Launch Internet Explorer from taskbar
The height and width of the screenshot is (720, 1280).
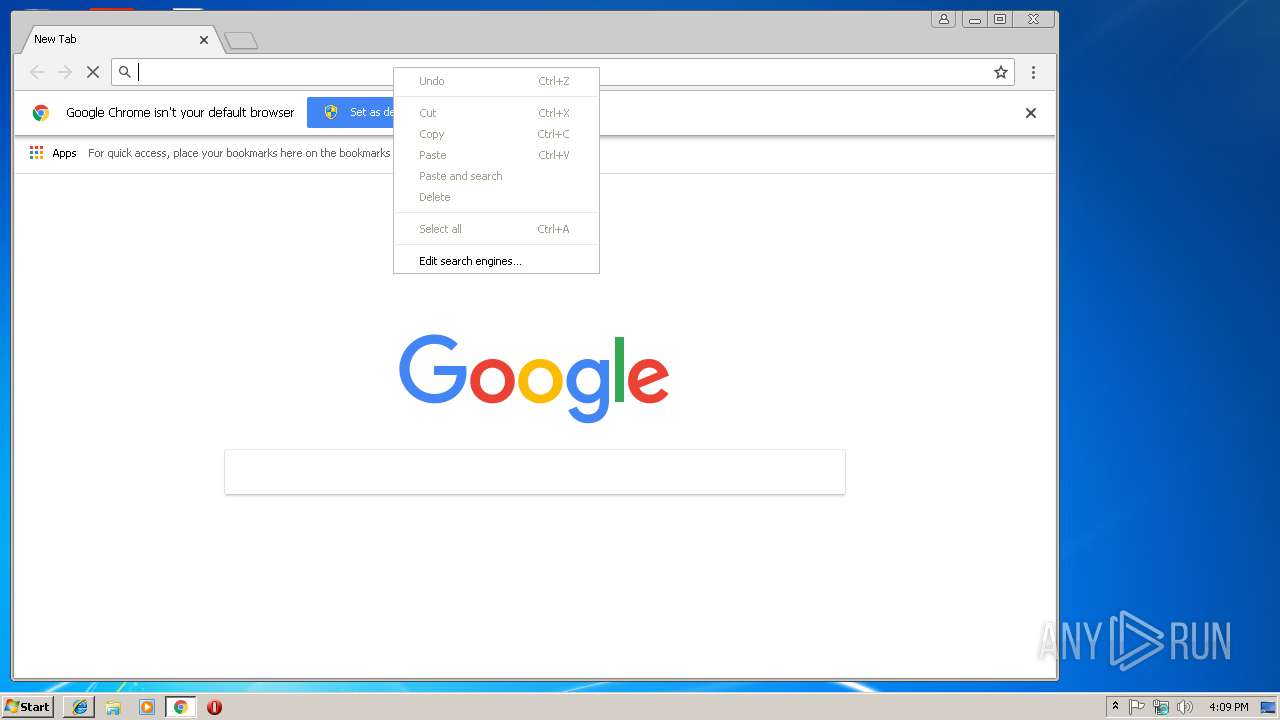[x=80, y=707]
